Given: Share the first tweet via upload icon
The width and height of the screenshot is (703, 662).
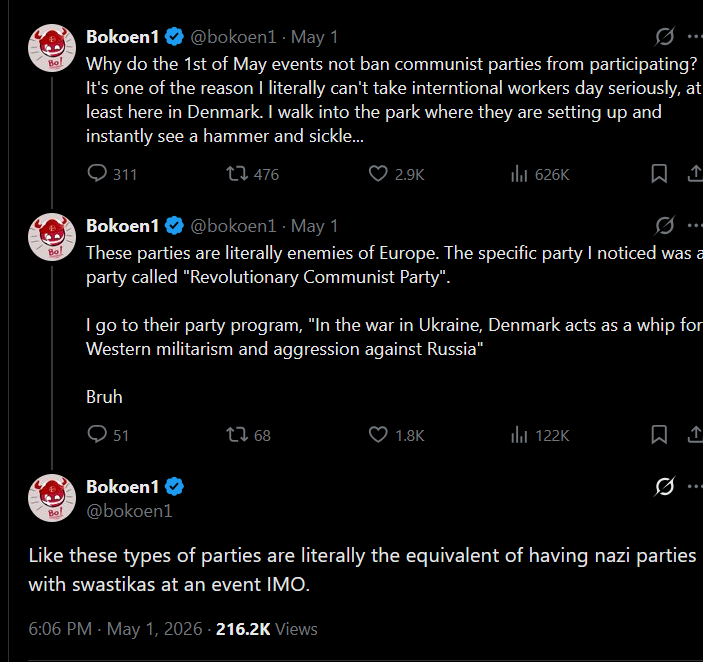Looking at the screenshot, I should (695, 173).
